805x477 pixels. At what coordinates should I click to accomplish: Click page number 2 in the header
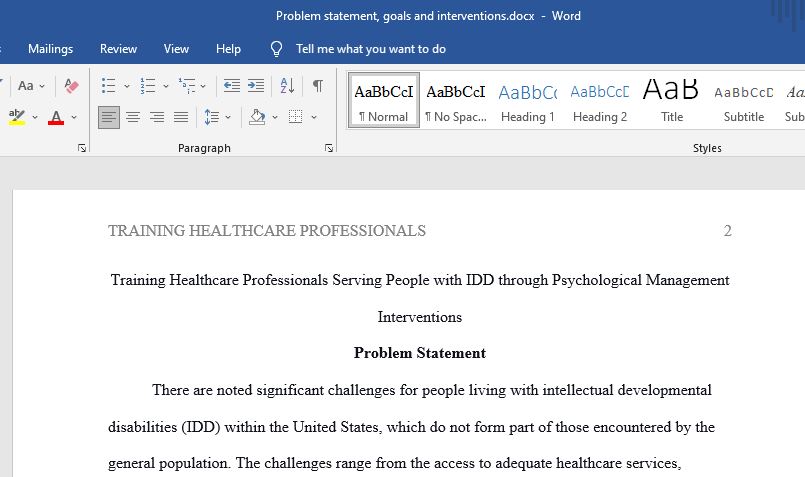pyautogui.click(x=727, y=231)
